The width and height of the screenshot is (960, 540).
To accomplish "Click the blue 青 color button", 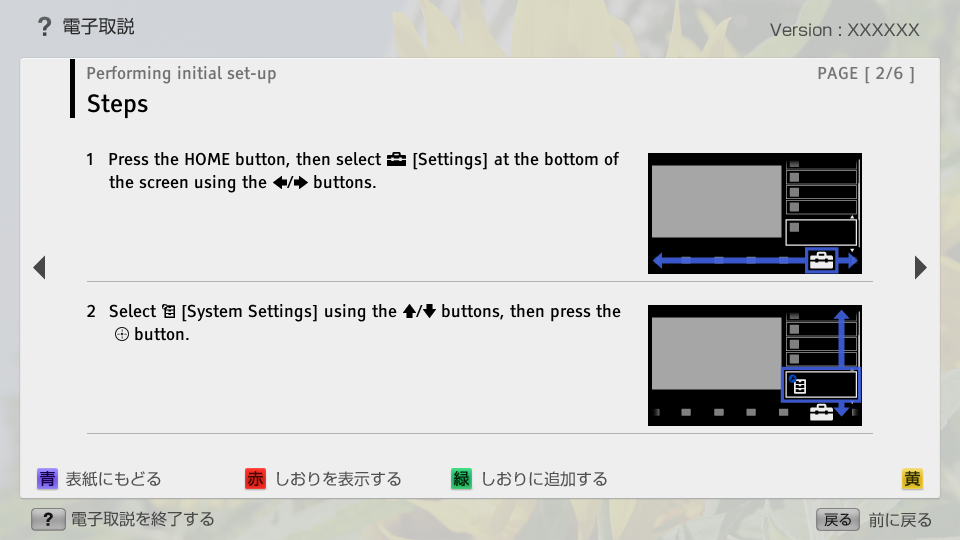I will 47,479.
